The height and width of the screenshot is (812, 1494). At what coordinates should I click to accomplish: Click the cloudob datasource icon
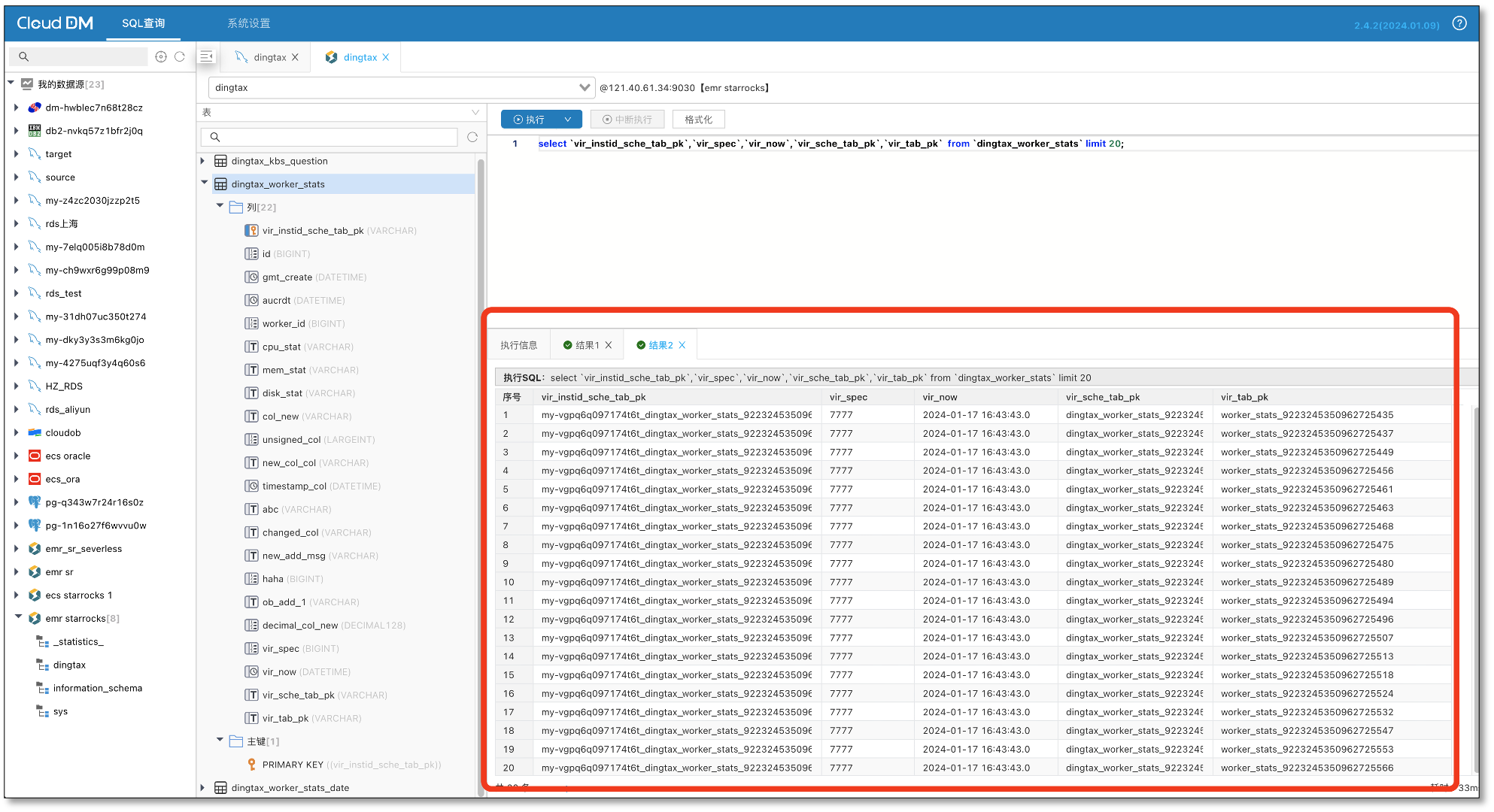(x=35, y=432)
